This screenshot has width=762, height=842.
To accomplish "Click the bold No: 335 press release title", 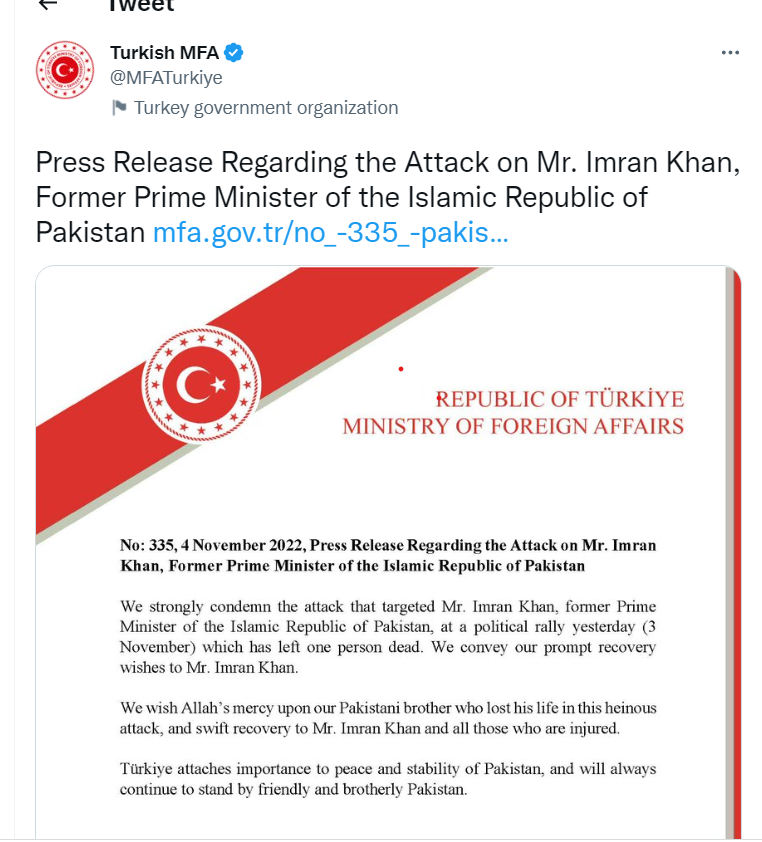I will click(x=388, y=555).
